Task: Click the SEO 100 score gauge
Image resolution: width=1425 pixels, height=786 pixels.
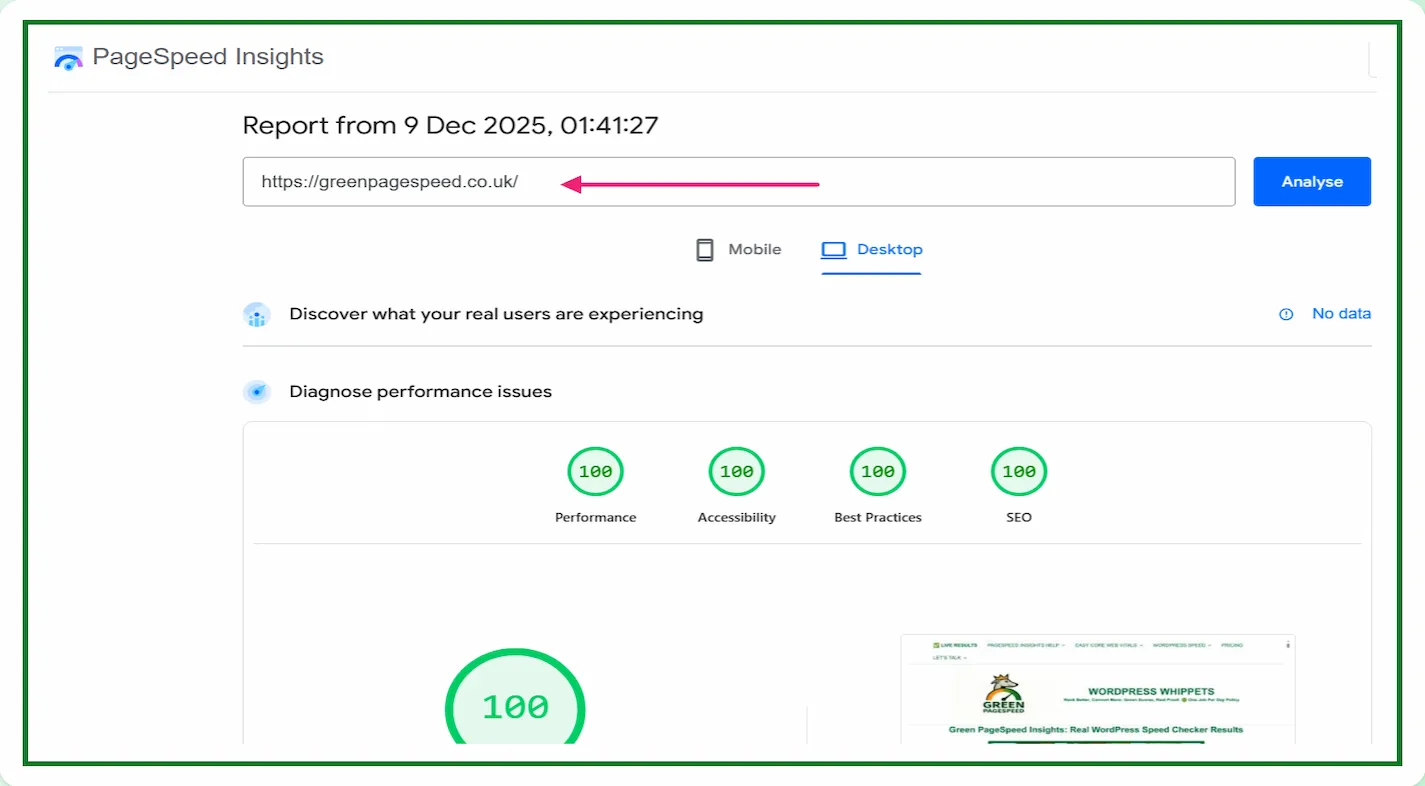Action: [x=1018, y=472]
